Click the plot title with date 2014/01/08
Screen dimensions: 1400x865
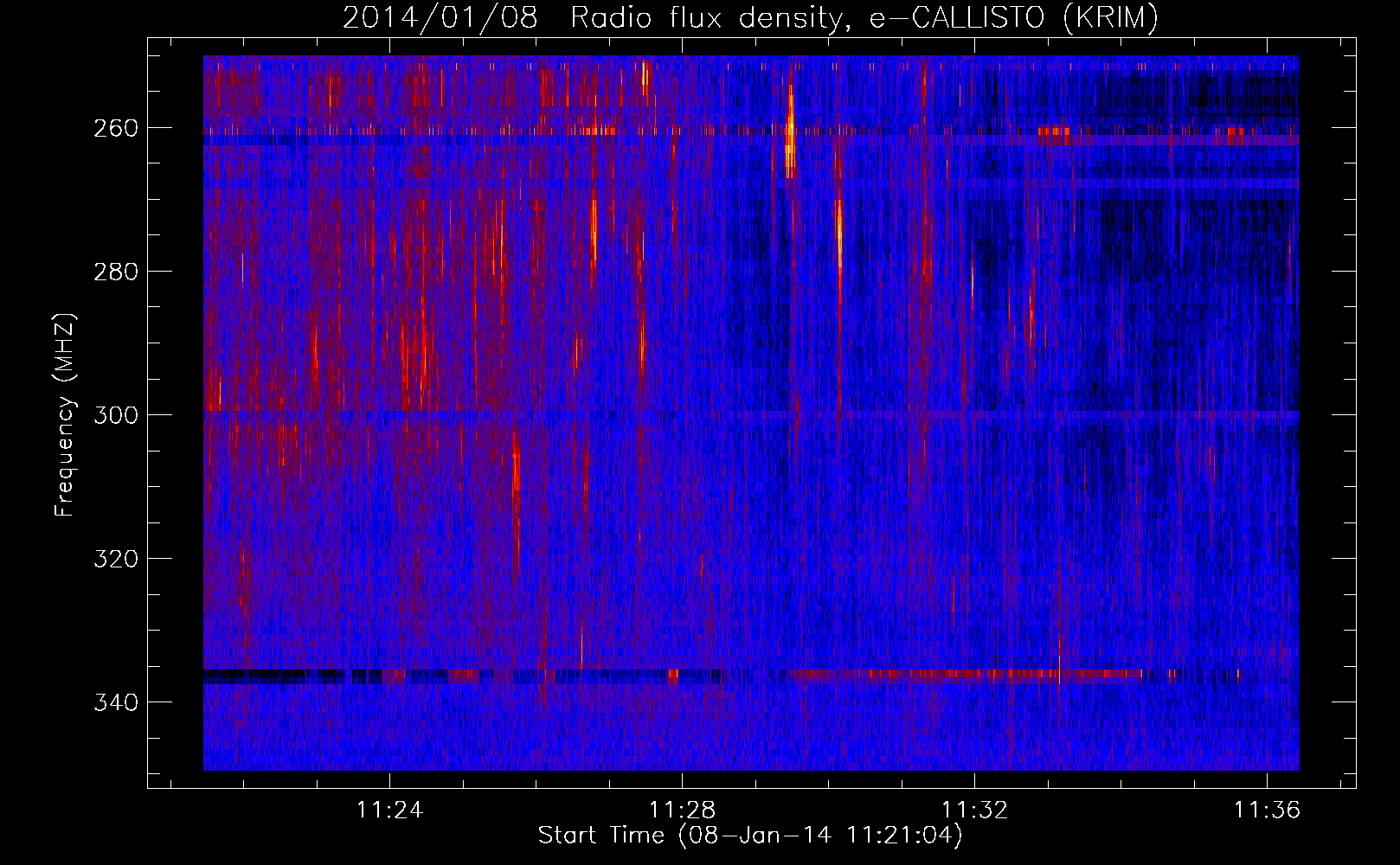(x=750, y=17)
